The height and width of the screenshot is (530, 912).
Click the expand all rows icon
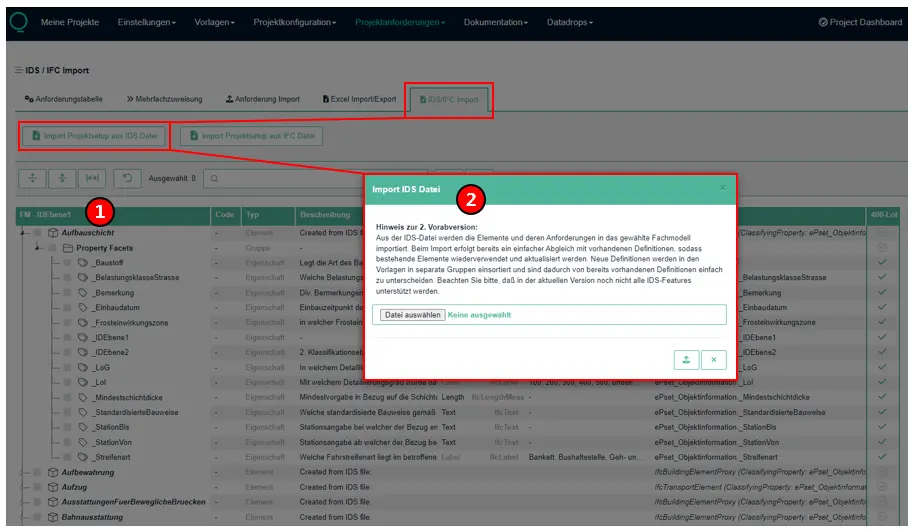(33, 178)
